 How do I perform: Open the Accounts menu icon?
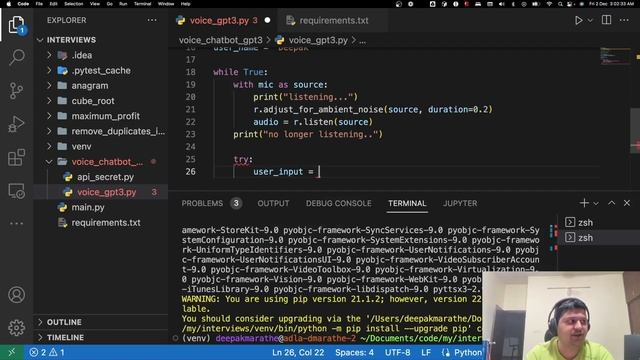pos(16,295)
